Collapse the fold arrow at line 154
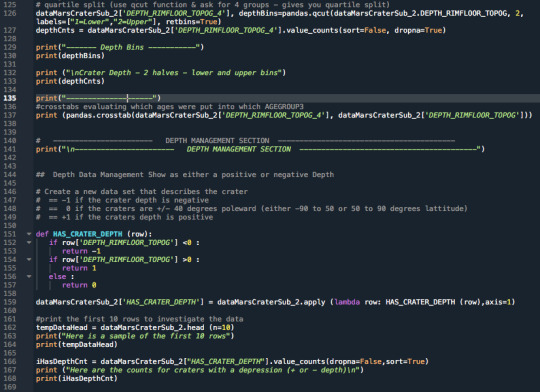Viewport: 540px width, 392px height. [x=29, y=259]
